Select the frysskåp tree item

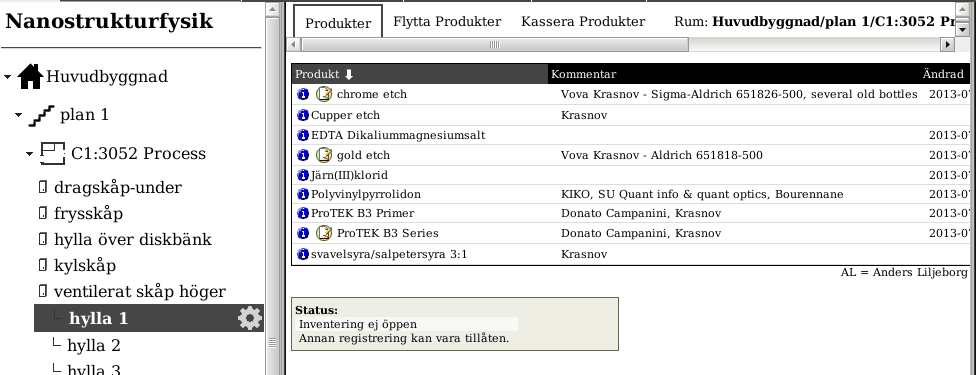click(88, 214)
